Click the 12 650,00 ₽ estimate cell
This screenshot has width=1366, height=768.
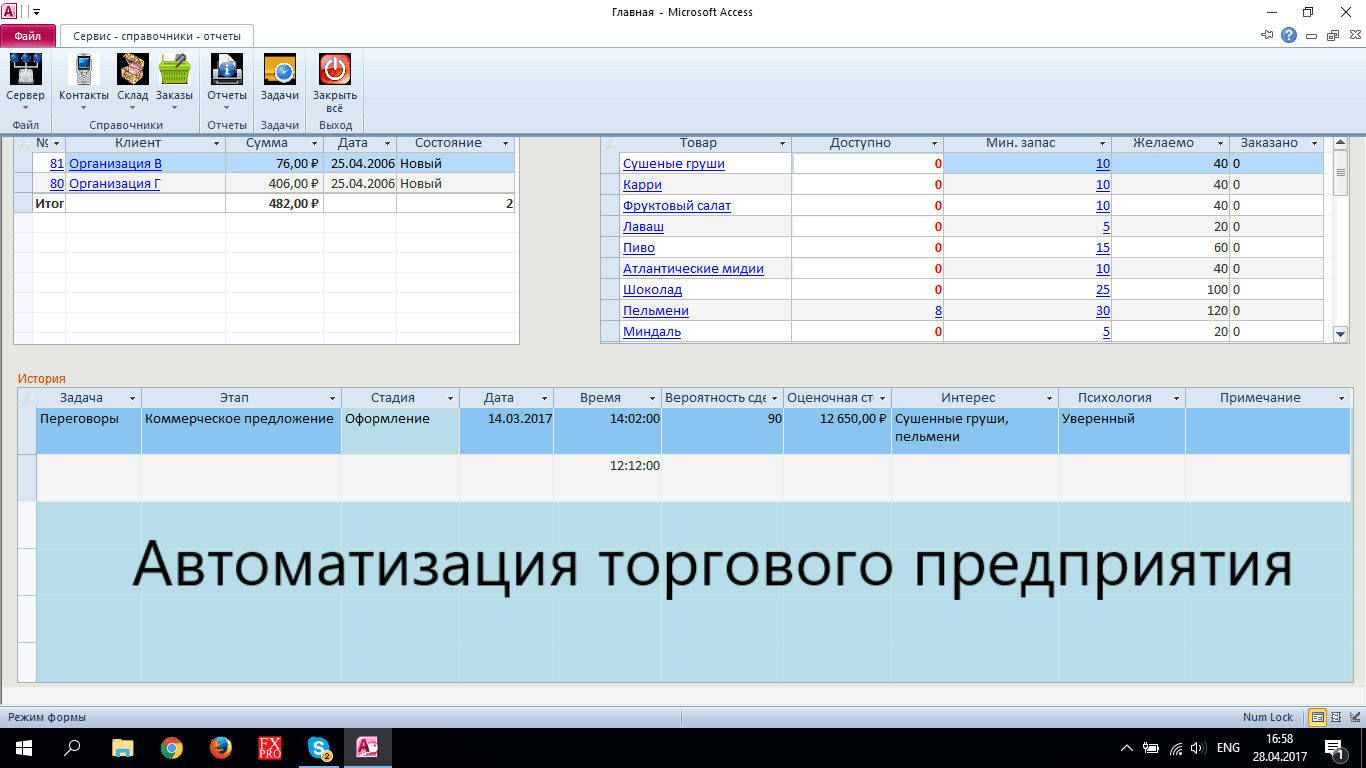click(x=837, y=431)
